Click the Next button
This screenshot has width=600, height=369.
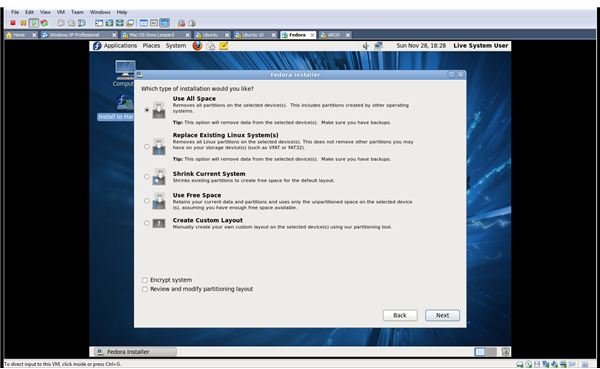click(x=442, y=315)
